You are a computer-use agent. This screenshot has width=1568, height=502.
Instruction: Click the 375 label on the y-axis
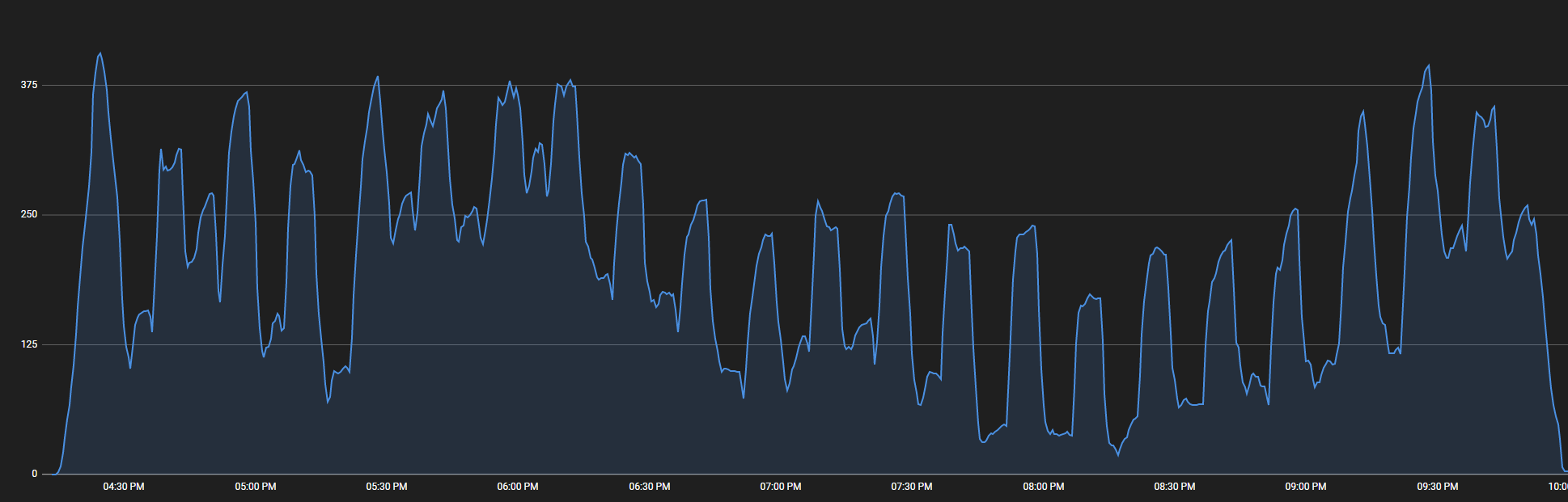coord(29,85)
